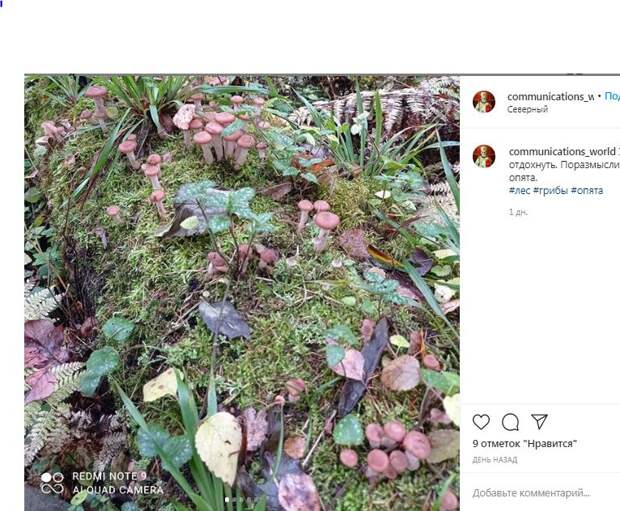Open the Северный location tag
The image size is (620, 511).
527,109
